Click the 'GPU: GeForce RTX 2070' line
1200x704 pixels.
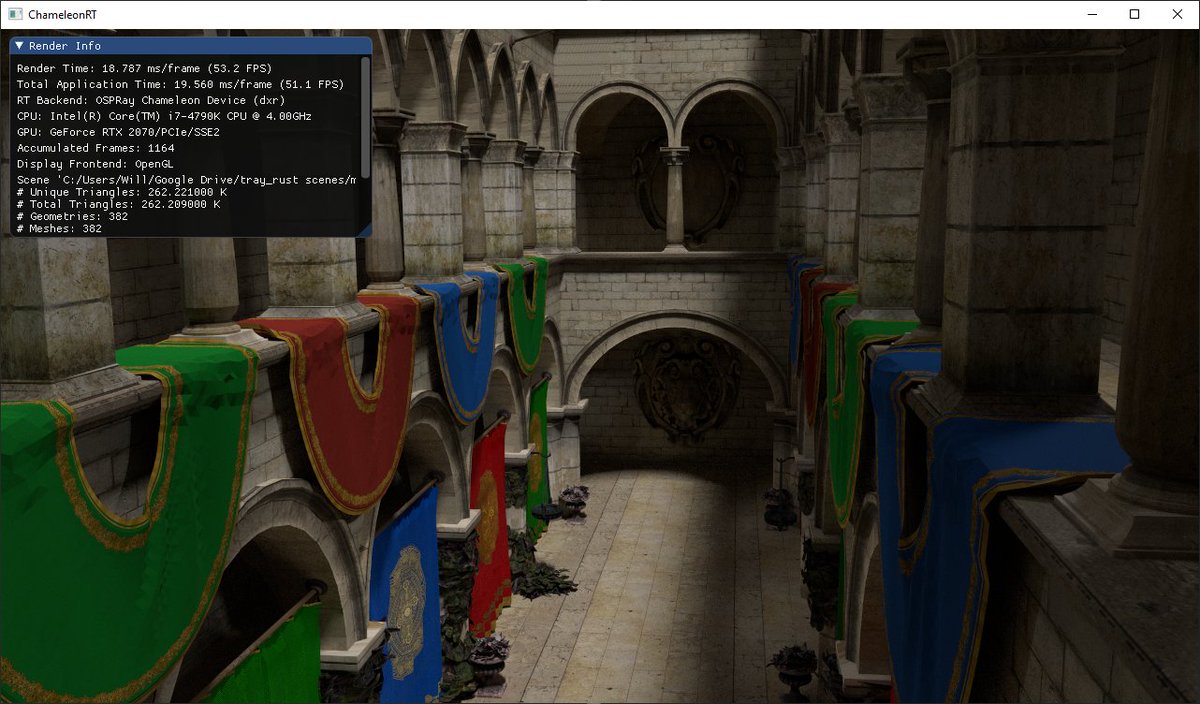click(118, 132)
